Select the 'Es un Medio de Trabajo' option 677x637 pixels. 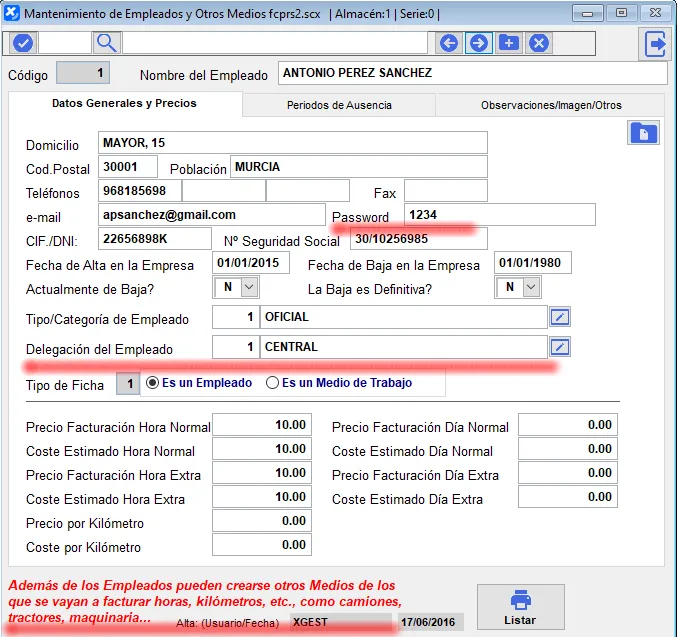point(272,383)
